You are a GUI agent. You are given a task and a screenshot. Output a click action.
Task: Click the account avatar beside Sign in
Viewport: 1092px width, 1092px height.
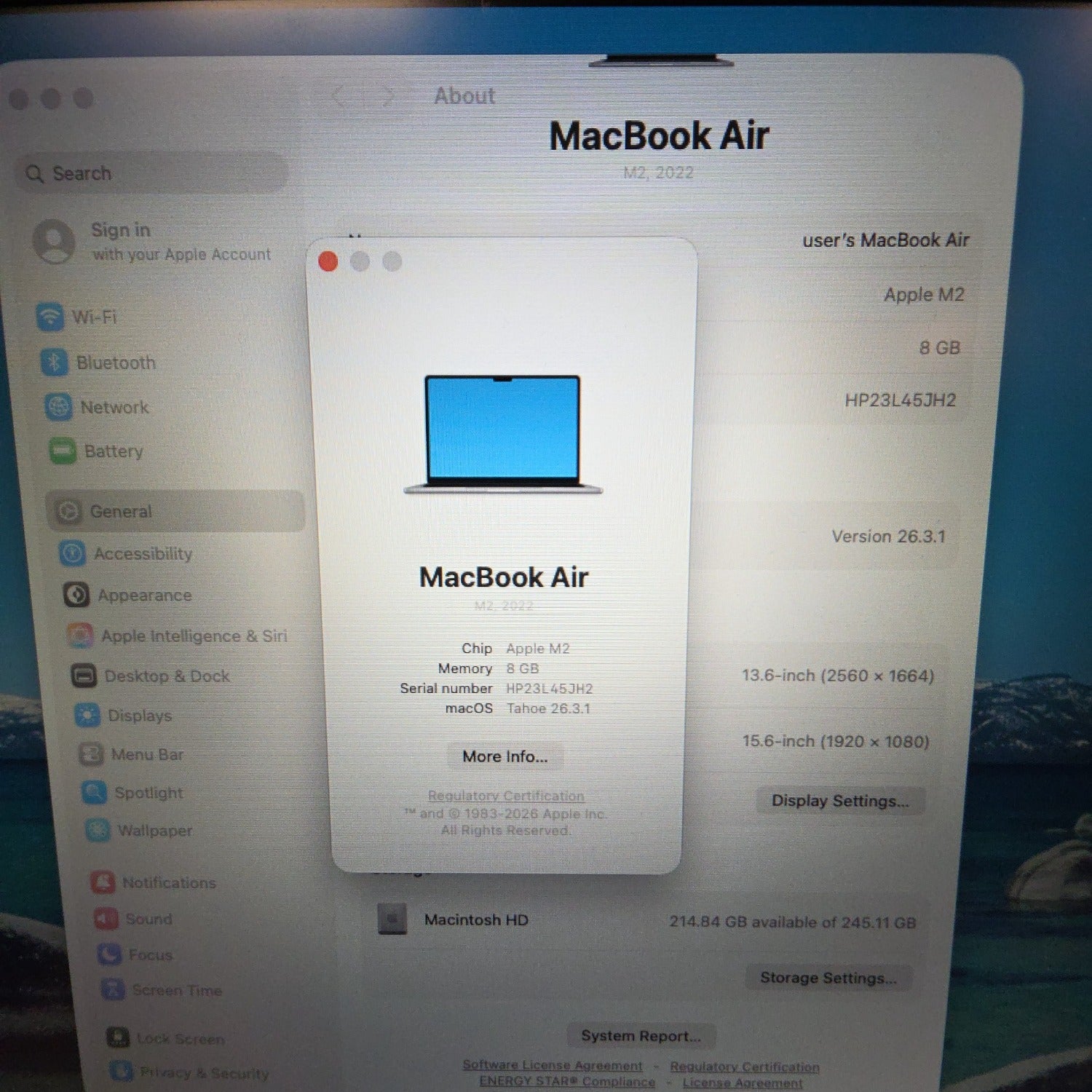(54, 242)
